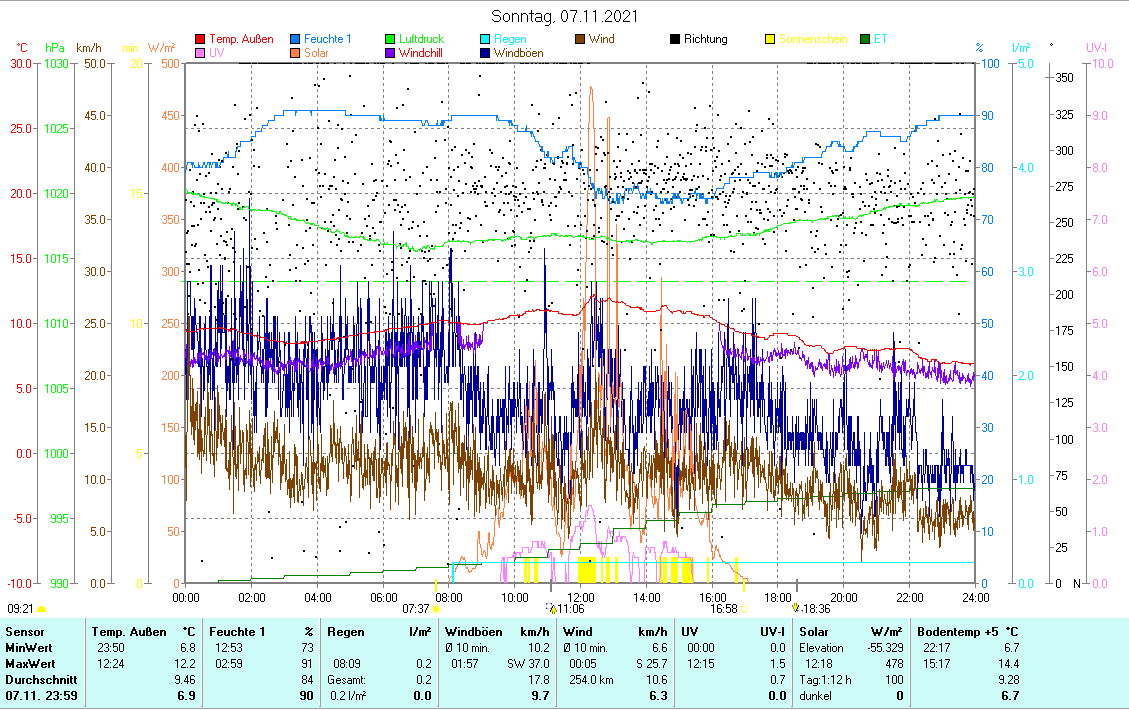Click the sunrise marker at 07:37
The image size is (1129, 710).
(436, 608)
